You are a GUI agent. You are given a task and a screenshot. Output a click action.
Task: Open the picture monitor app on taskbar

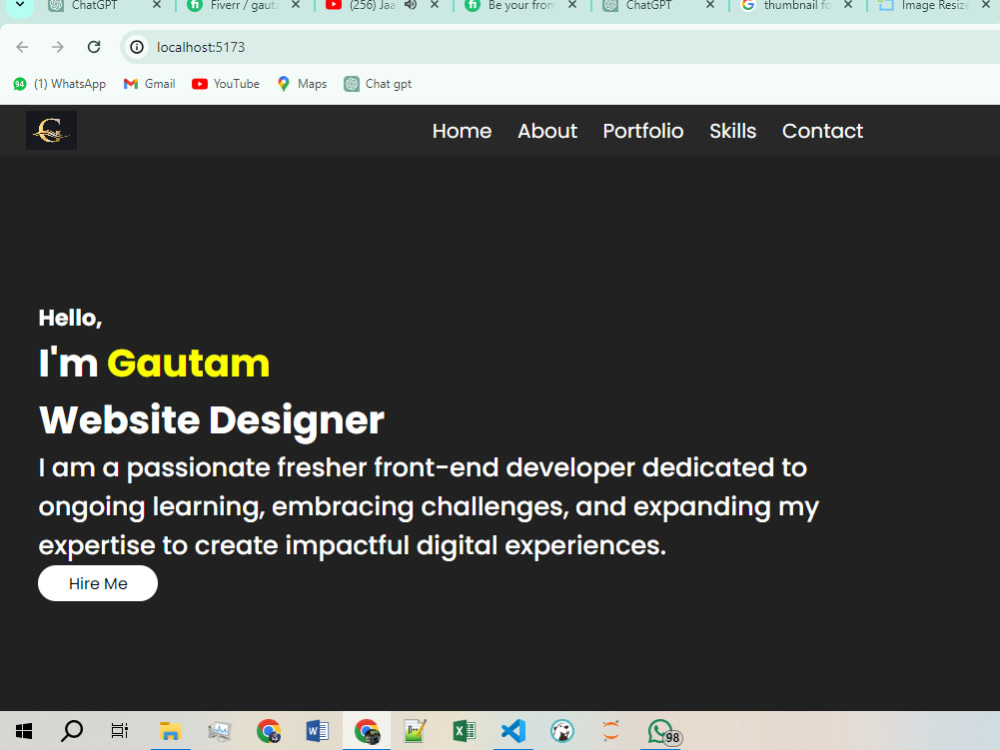219,731
